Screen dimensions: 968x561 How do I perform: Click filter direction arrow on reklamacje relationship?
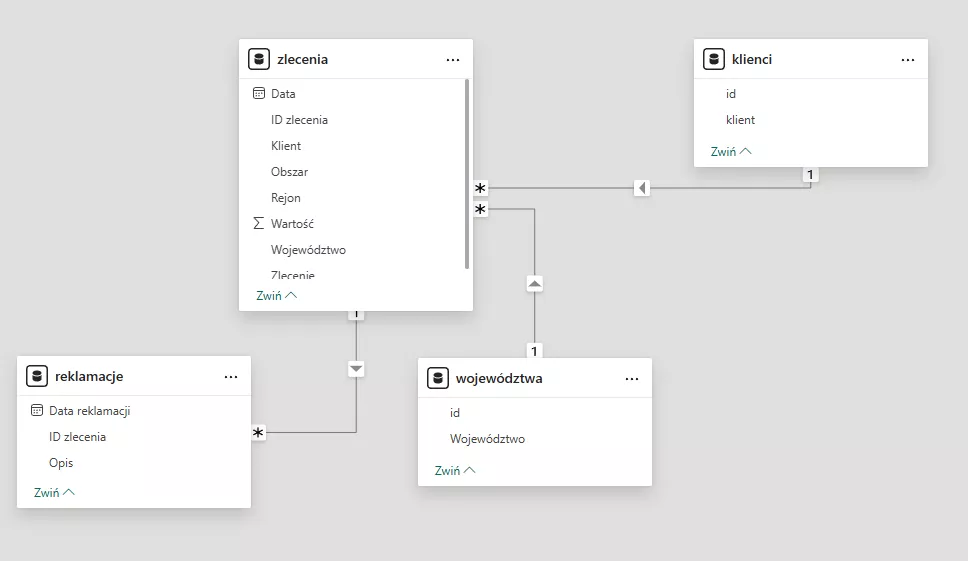356,369
